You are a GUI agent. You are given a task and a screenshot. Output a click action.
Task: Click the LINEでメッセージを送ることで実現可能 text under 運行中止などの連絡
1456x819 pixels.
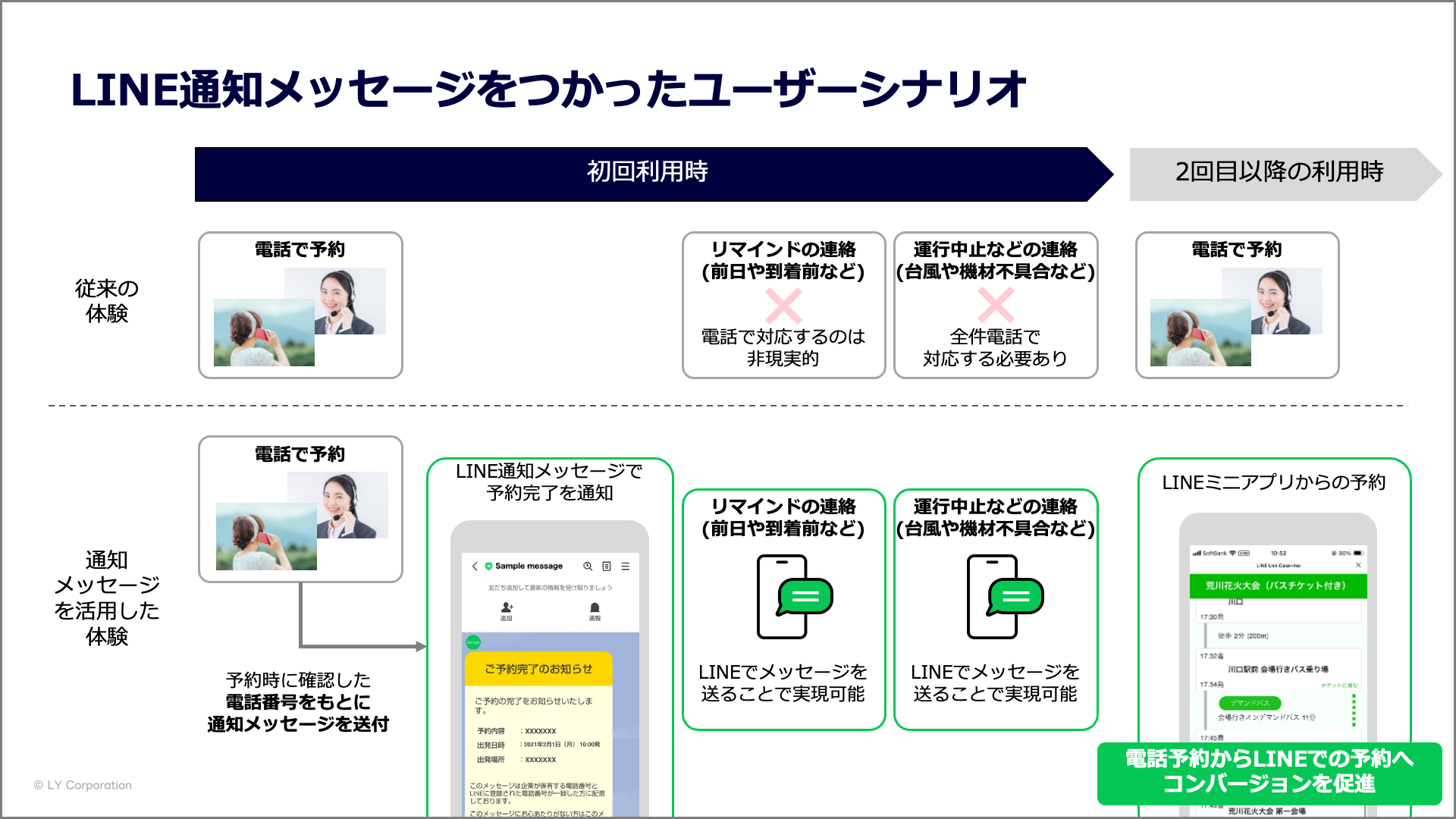(x=995, y=682)
